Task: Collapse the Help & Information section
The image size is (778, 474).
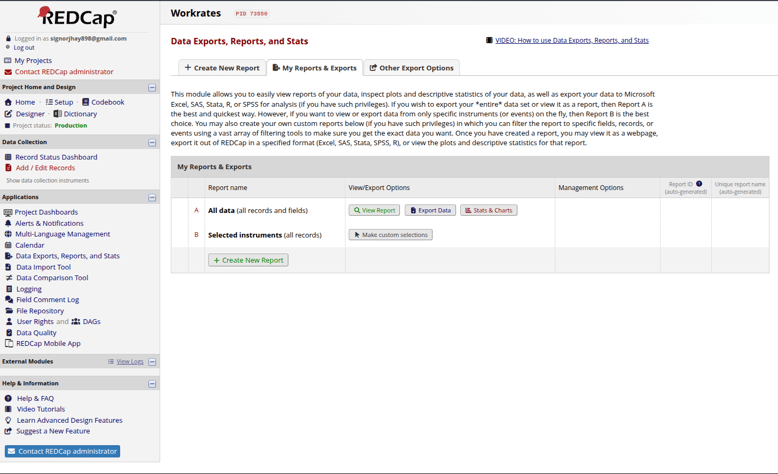Action: tap(152, 384)
